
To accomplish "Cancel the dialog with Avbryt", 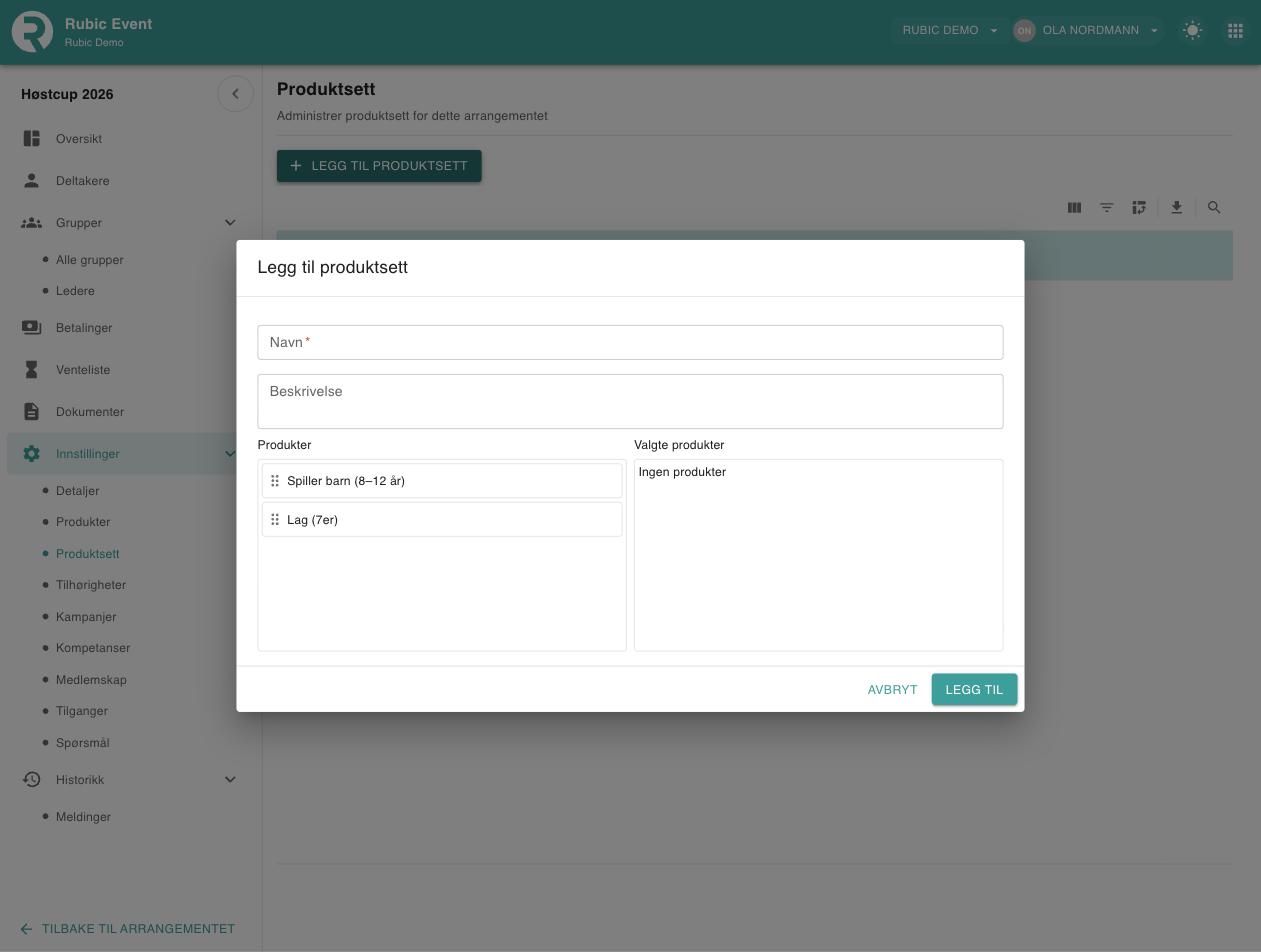I will tap(892, 690).
